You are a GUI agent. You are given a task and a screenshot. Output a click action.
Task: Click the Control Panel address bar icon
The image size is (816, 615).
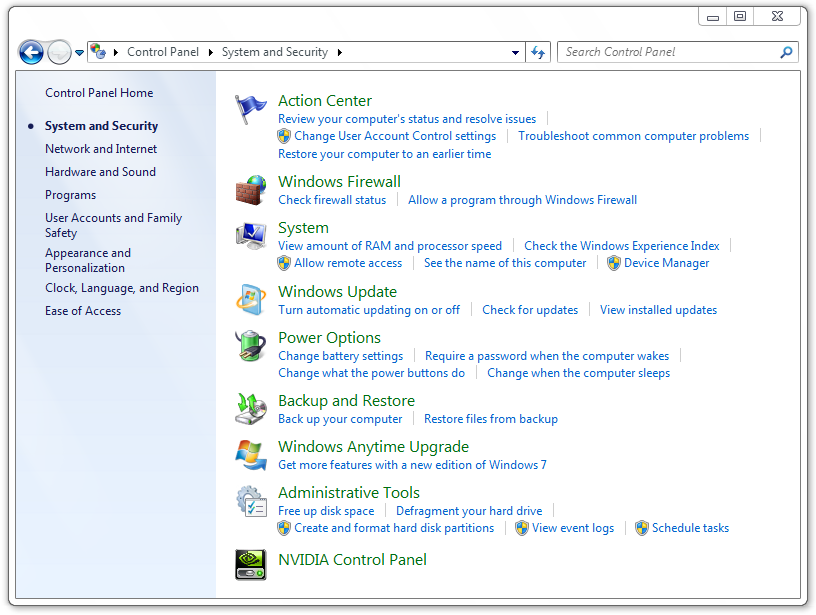click(x=98, y=52)
